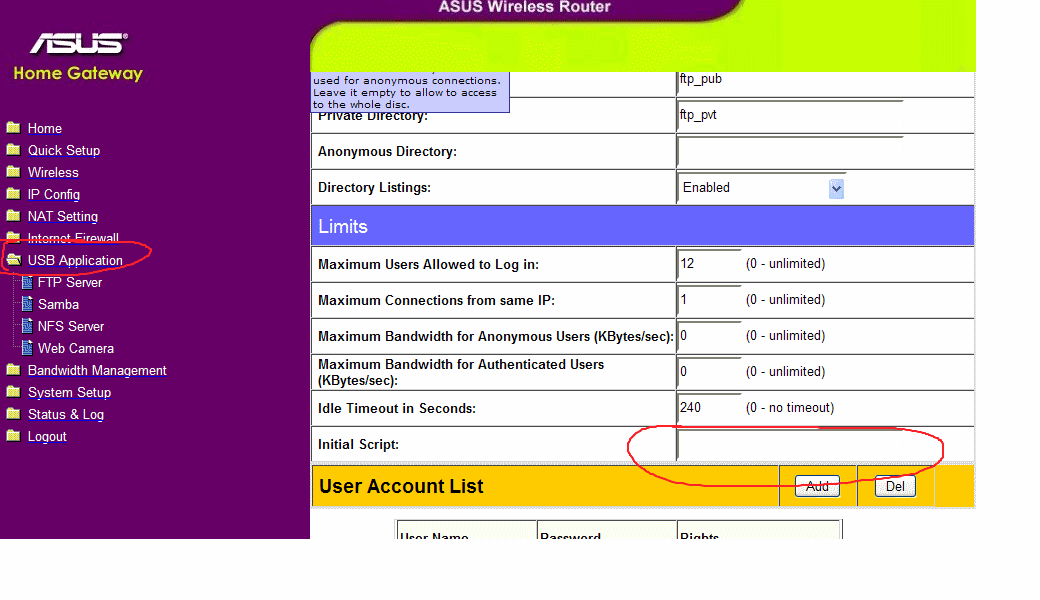Image resolution: width=1040 pixels, height=600 pixels.
Task: Open the Directory Listings dropdown
Action: click(761, 188)
